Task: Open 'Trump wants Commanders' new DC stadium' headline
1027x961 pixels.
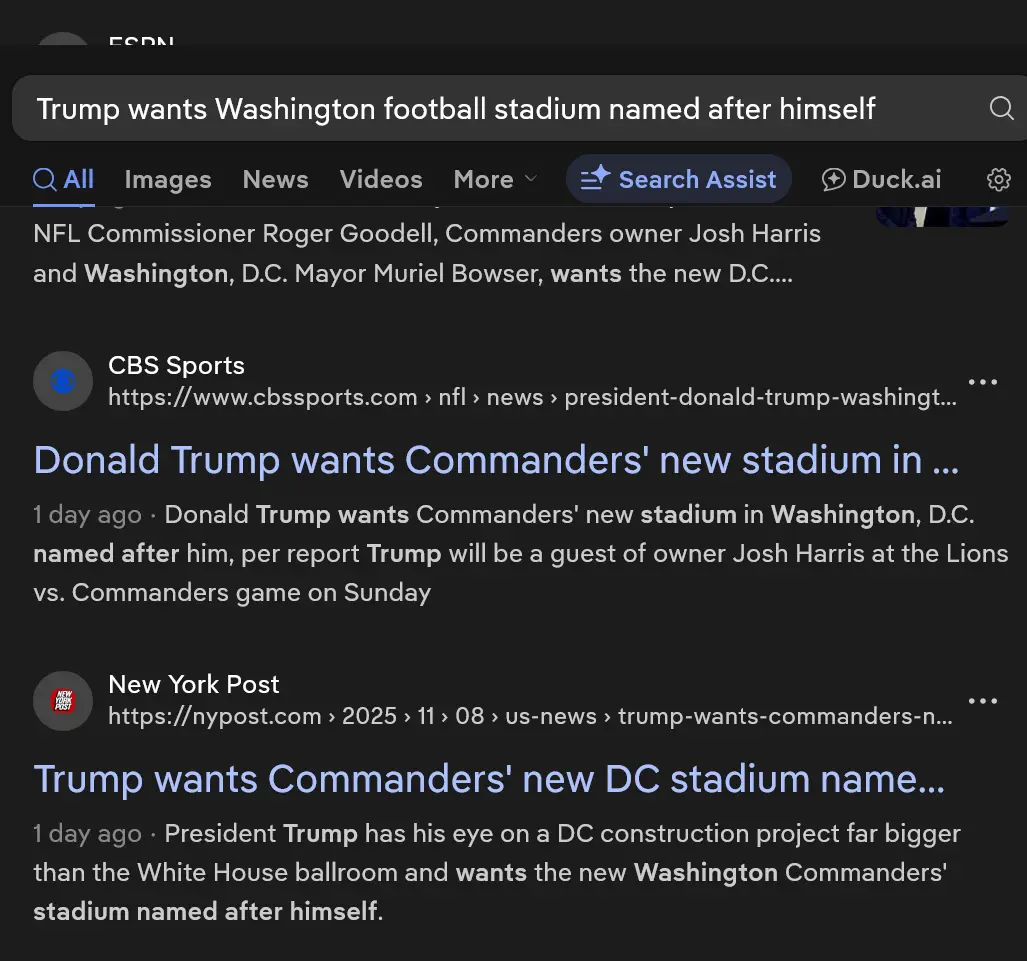Action: pyautogui.click(x=489, y=779)
